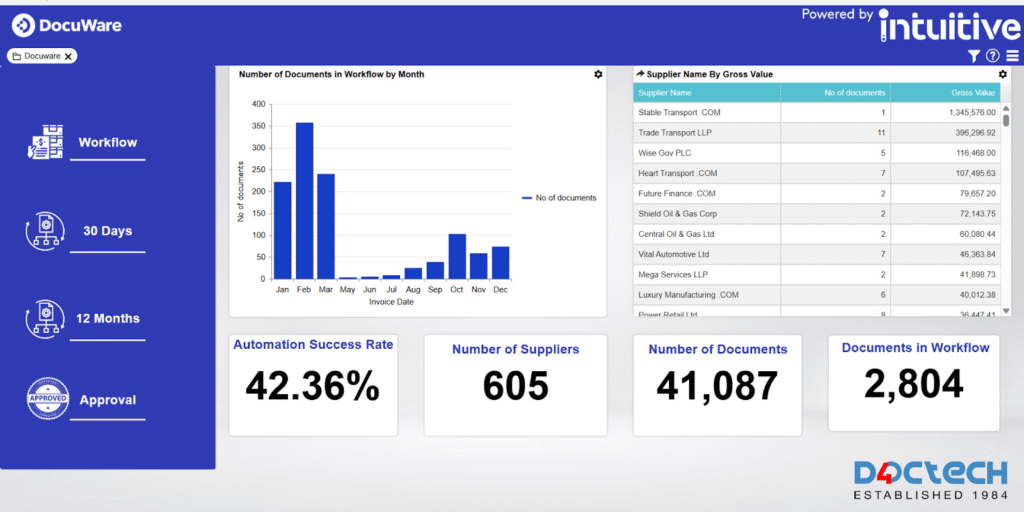Open the Approval section link
Screen dimensions: 1024x512
[107, 400]
